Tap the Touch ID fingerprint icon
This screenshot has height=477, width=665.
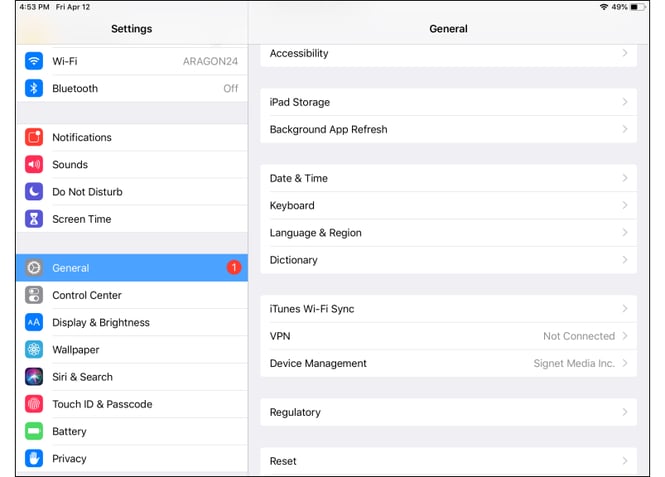pos(34,404)
